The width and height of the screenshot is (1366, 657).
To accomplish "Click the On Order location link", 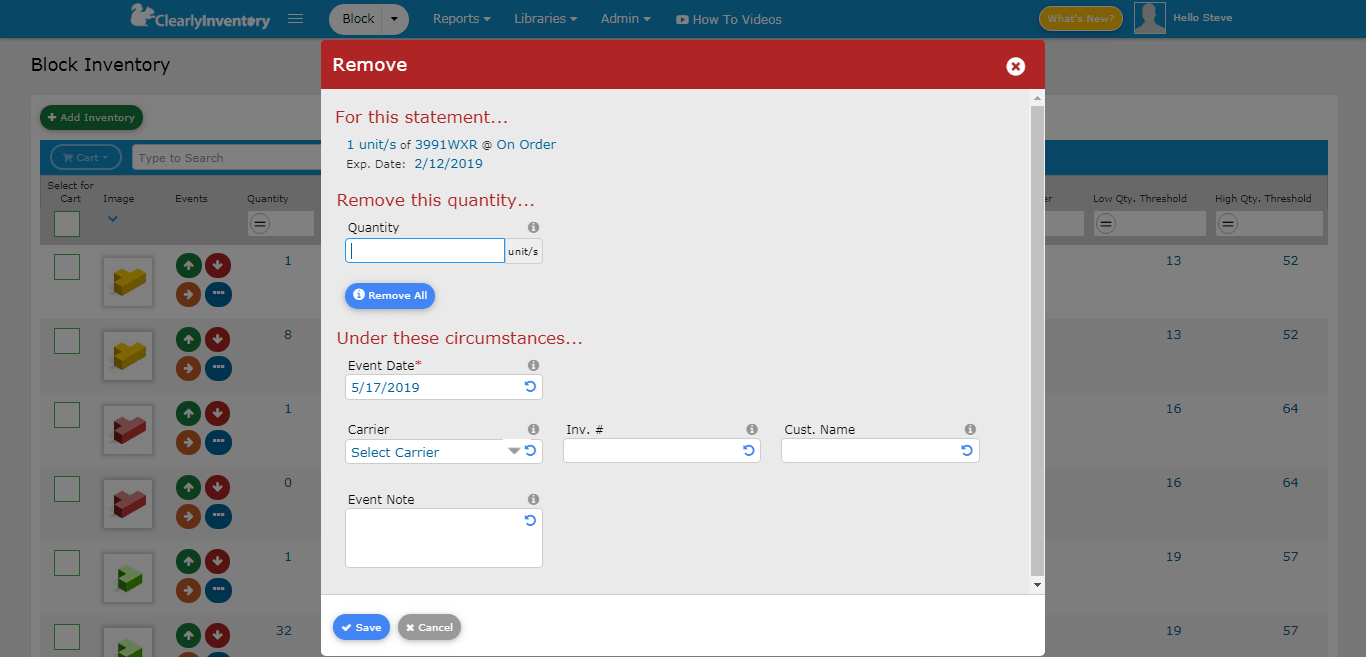I will [526, 145].
